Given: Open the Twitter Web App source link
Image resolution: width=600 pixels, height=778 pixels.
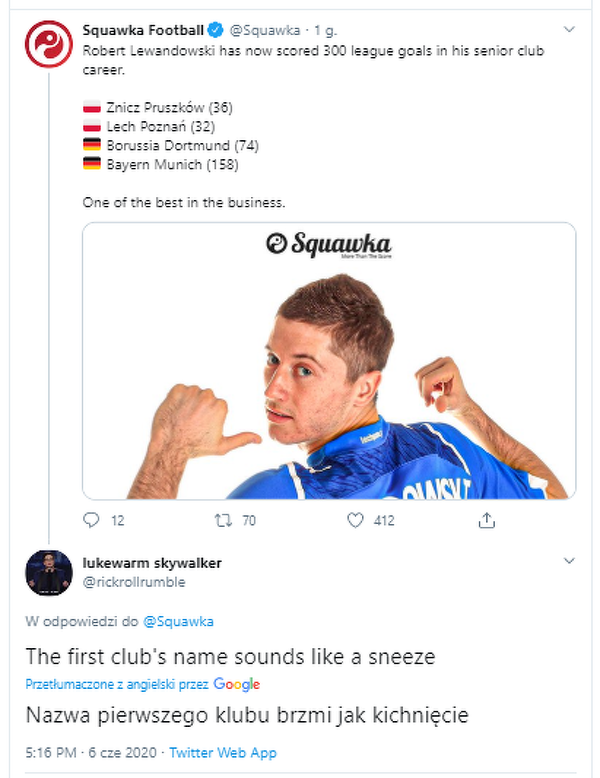Looking at the screenshot, I should pyautogui.click(x=223, y=753).
